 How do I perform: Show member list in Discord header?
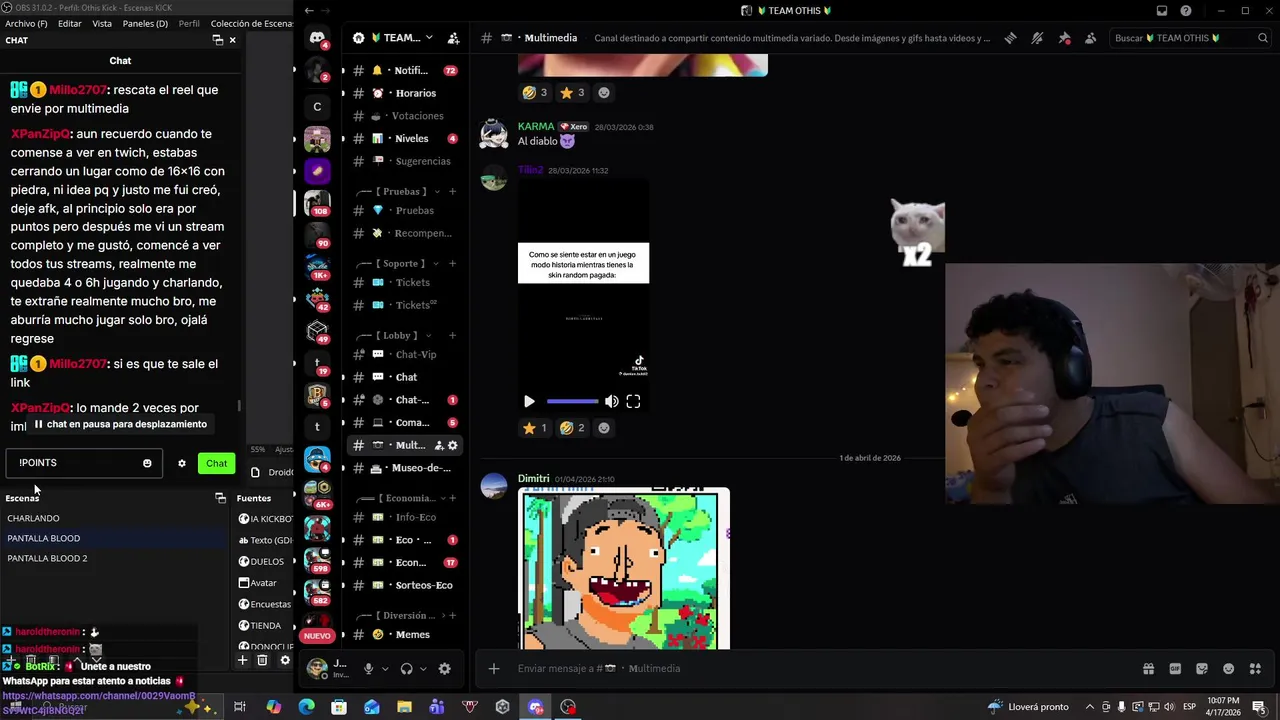point(1090,38)
